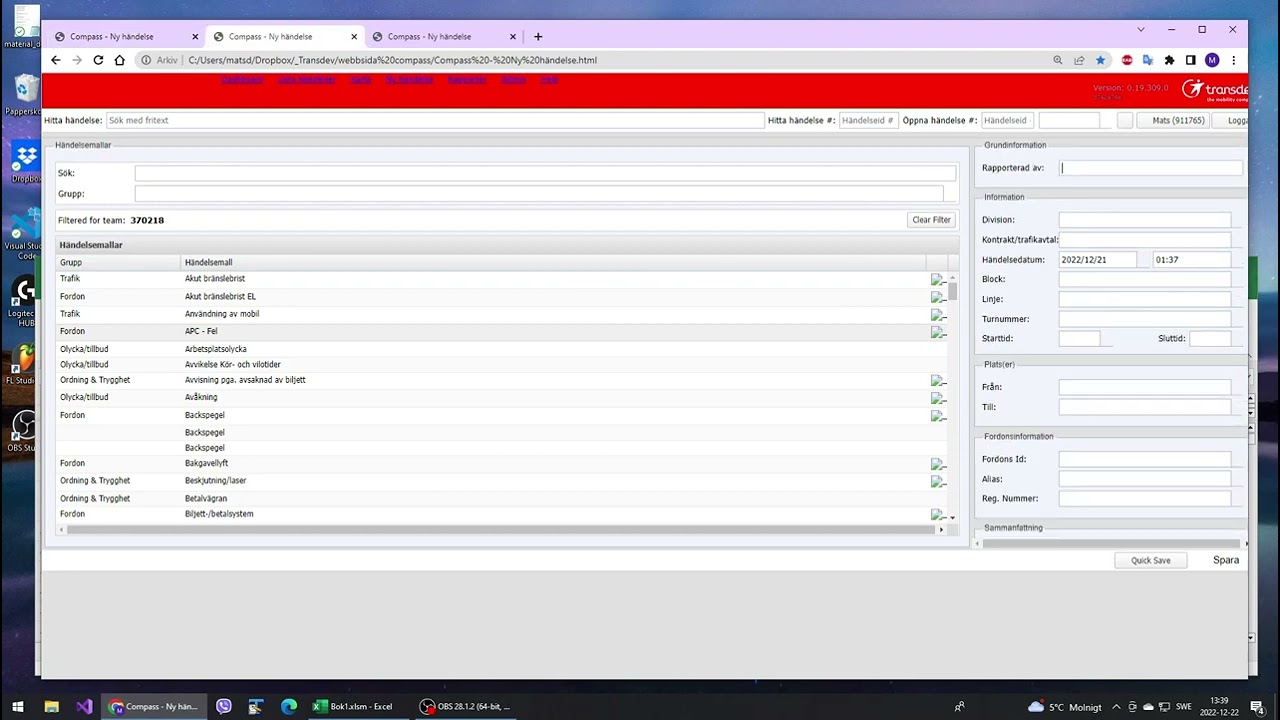Click the Turnummer field

[1145, 319]
